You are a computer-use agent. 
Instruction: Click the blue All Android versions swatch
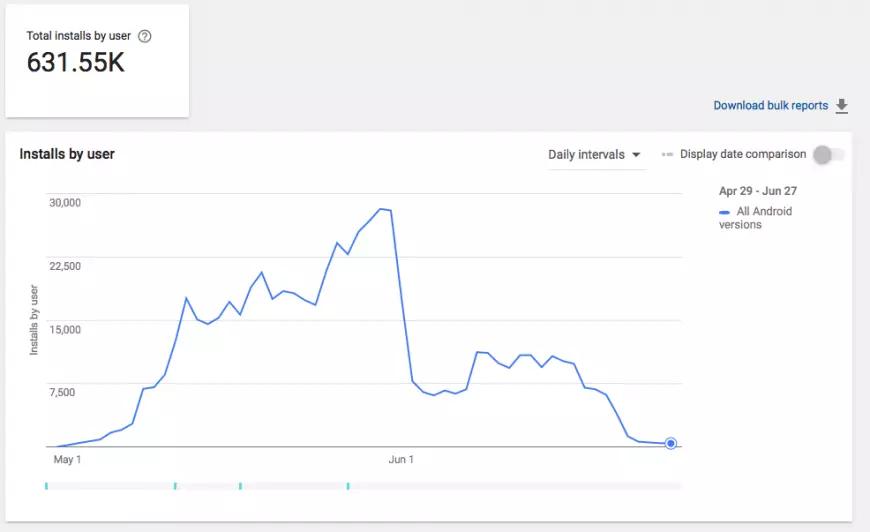point(724,212)
